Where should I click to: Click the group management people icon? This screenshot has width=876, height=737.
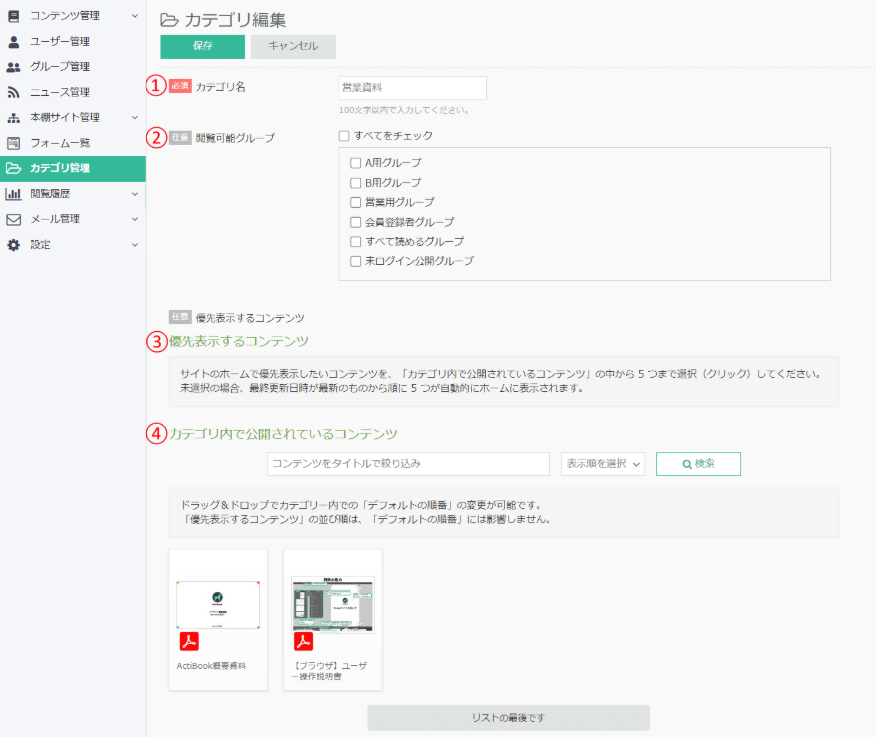(14, 67)
